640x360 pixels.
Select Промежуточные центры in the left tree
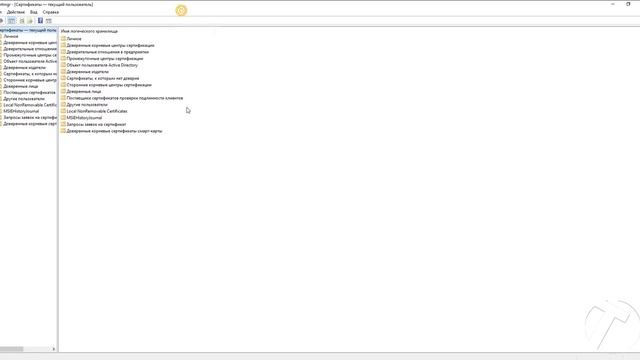click(x=30, y=55)
